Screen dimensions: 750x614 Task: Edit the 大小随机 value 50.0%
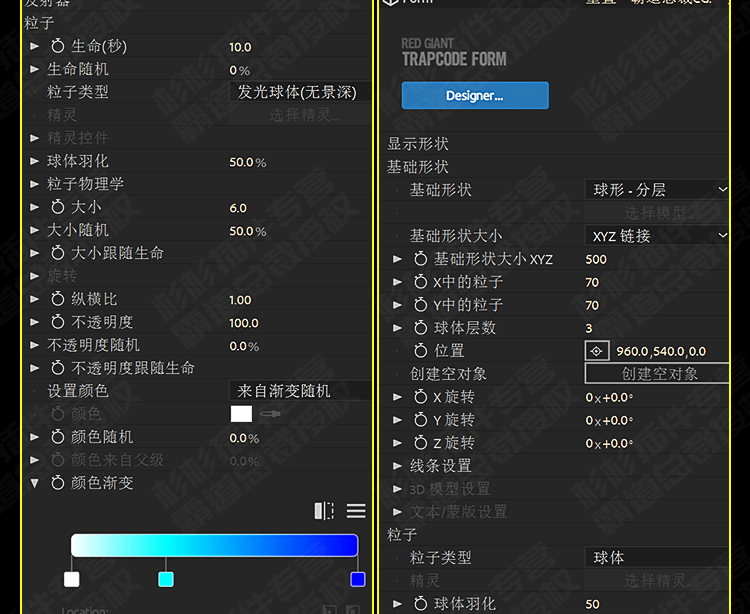point(247,231)
